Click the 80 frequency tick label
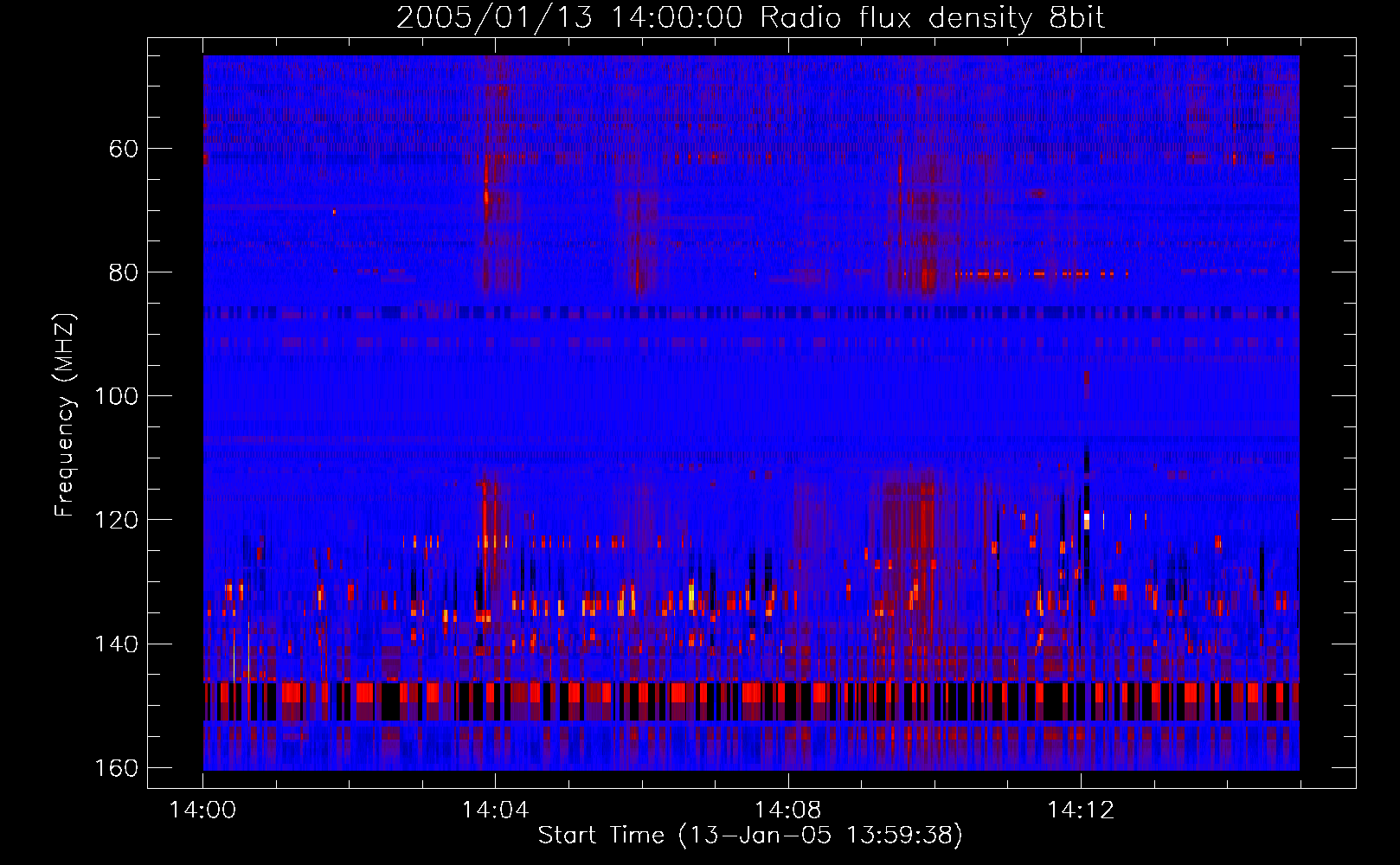 tap(124, 272)
